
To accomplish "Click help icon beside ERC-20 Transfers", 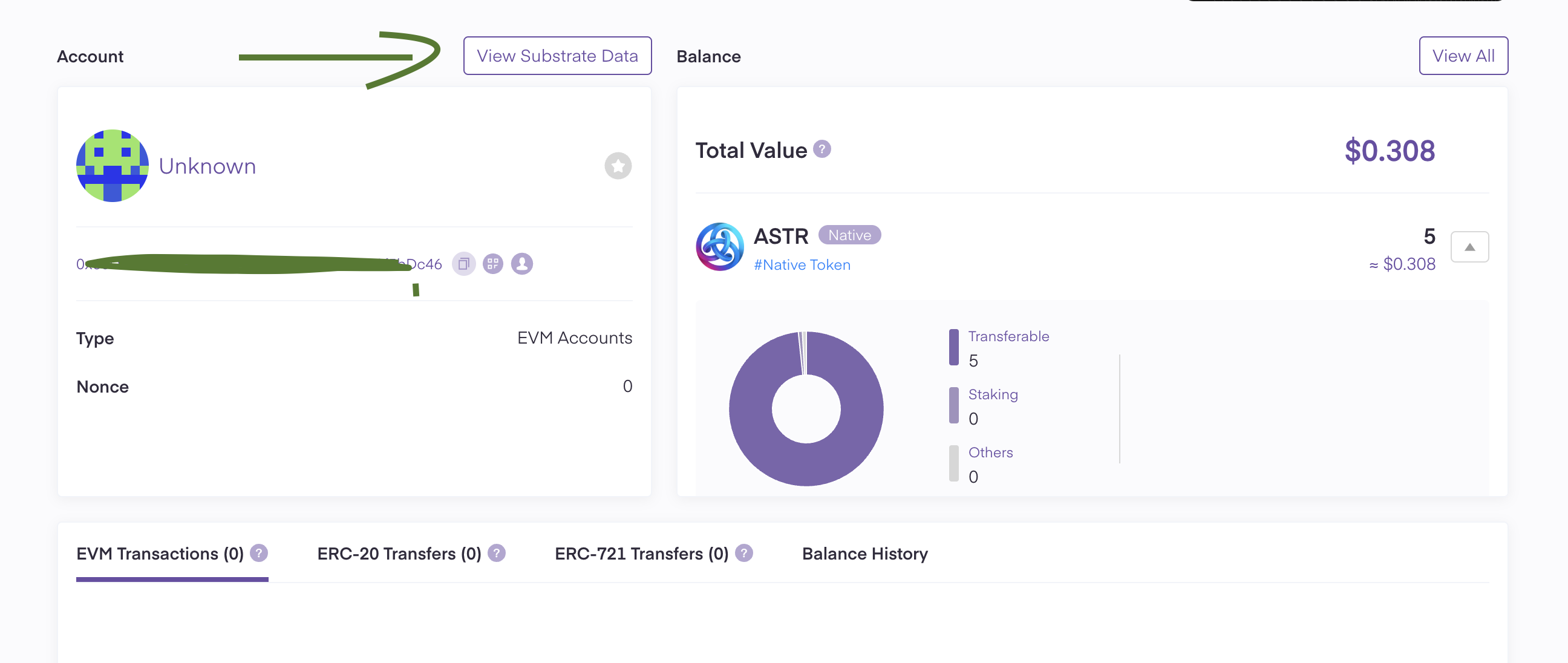I will 496,553.
